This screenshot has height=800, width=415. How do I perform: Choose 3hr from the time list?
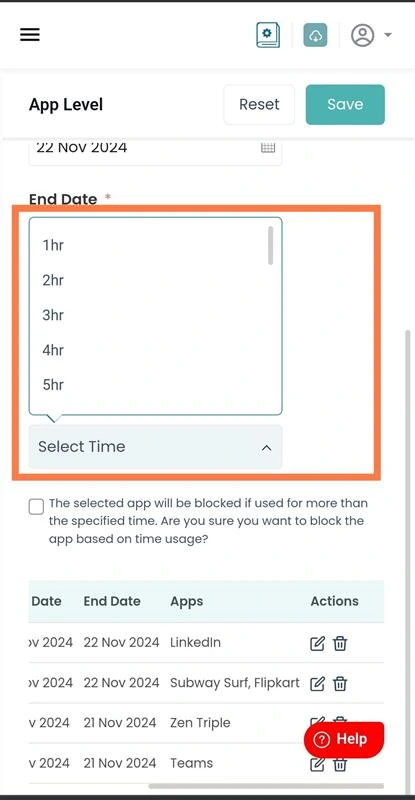[x=155, y=315]
